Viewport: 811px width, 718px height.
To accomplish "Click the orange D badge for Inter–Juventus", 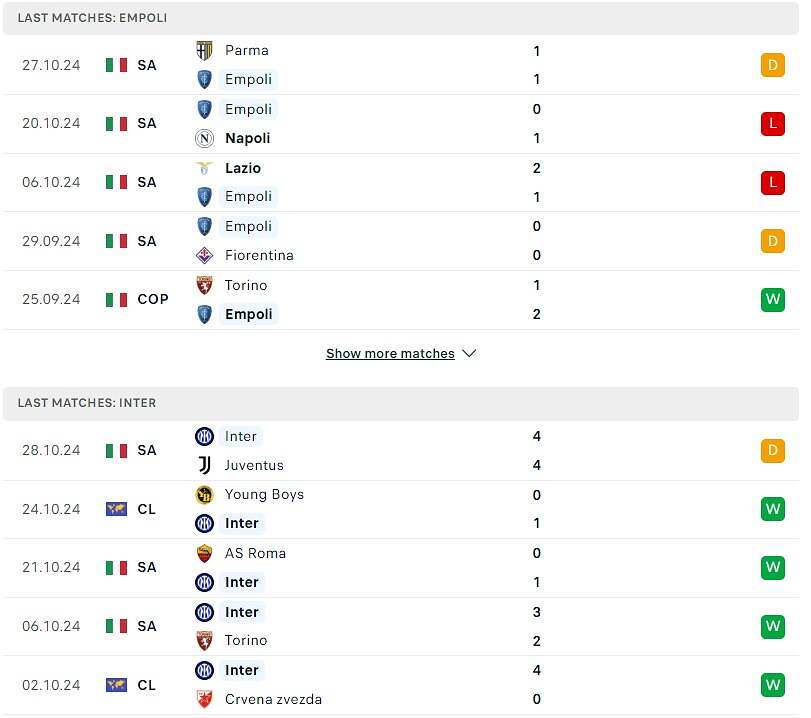I will tap(772, 450).
